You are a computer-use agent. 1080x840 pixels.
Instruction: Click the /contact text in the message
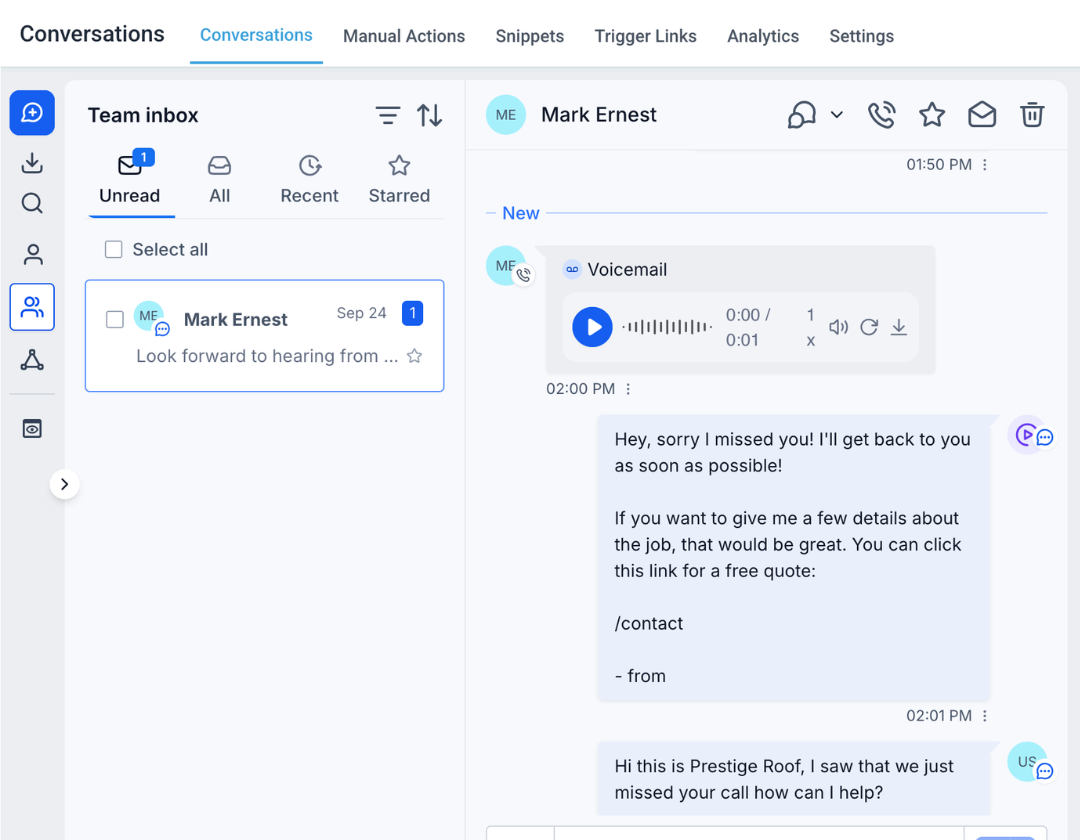click(649, 624)
